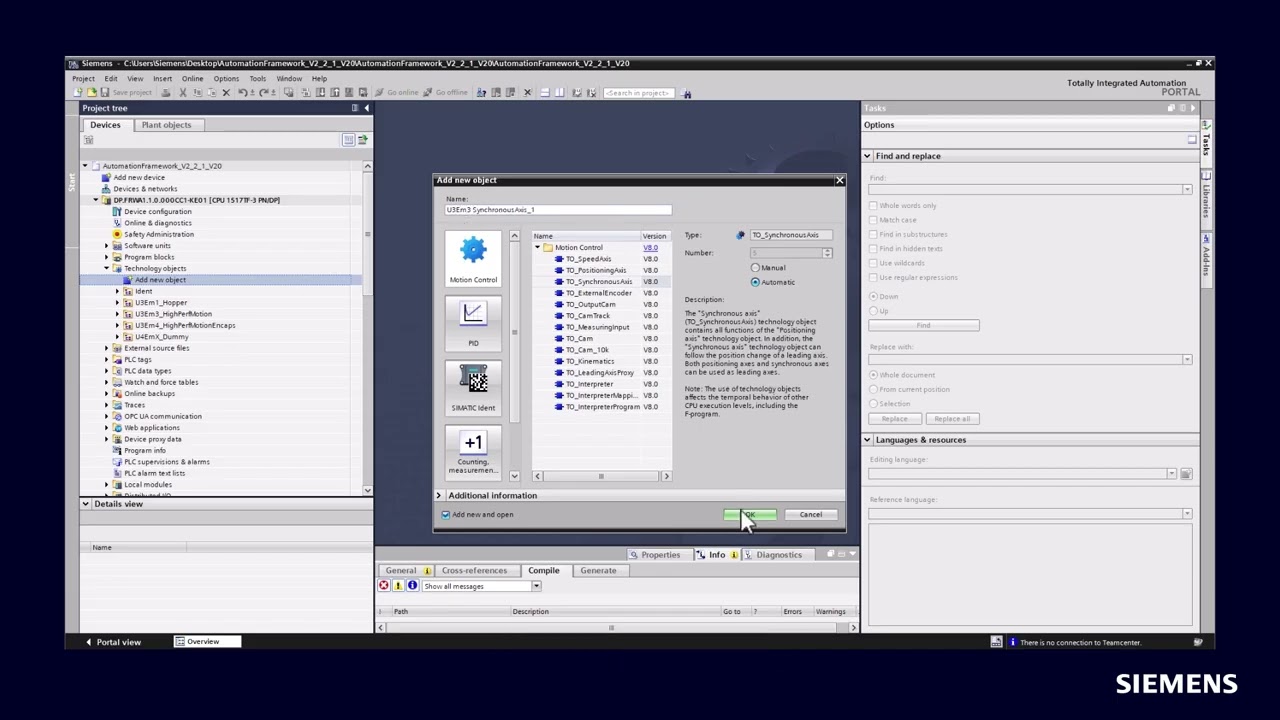Click the icon beside the Type field

pyautogui.click(x=741, y=235)
